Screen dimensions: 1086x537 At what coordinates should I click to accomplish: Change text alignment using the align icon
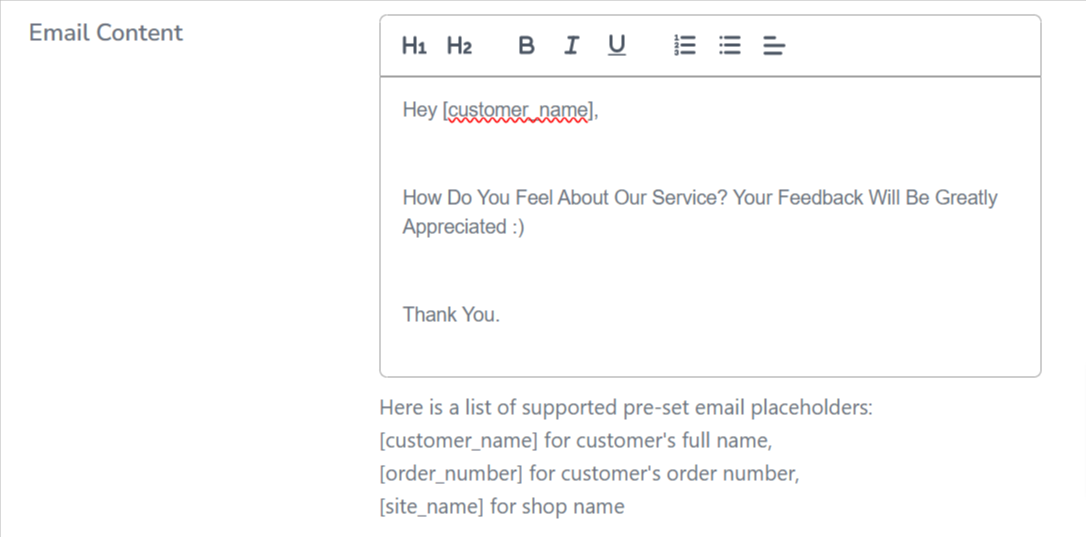pos(774,46)
